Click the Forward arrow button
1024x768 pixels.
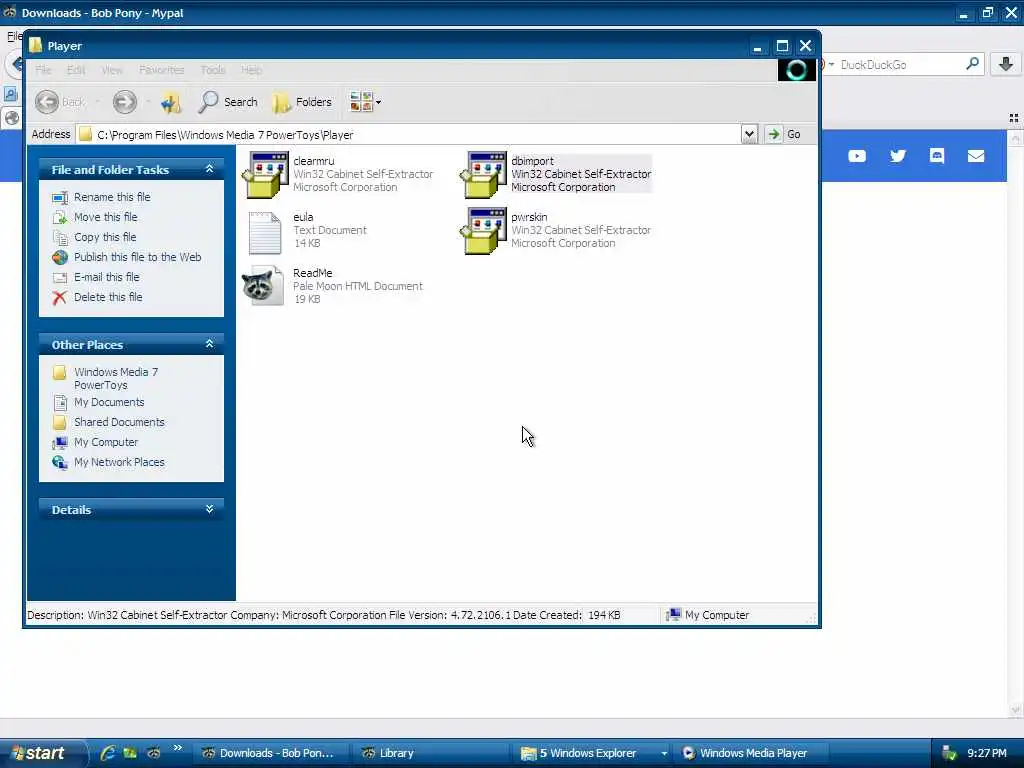click(x=125, y=102)
